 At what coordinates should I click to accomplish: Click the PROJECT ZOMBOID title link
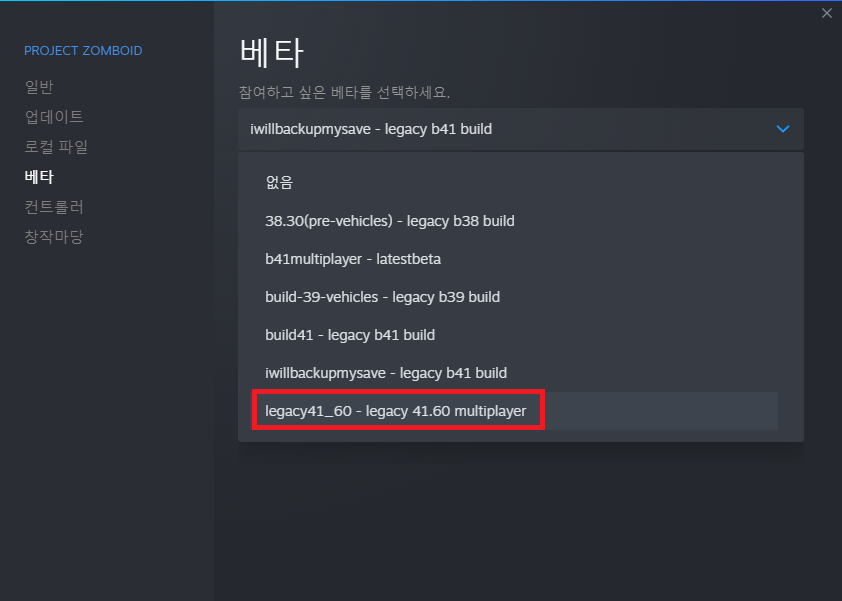pos(83,51)
